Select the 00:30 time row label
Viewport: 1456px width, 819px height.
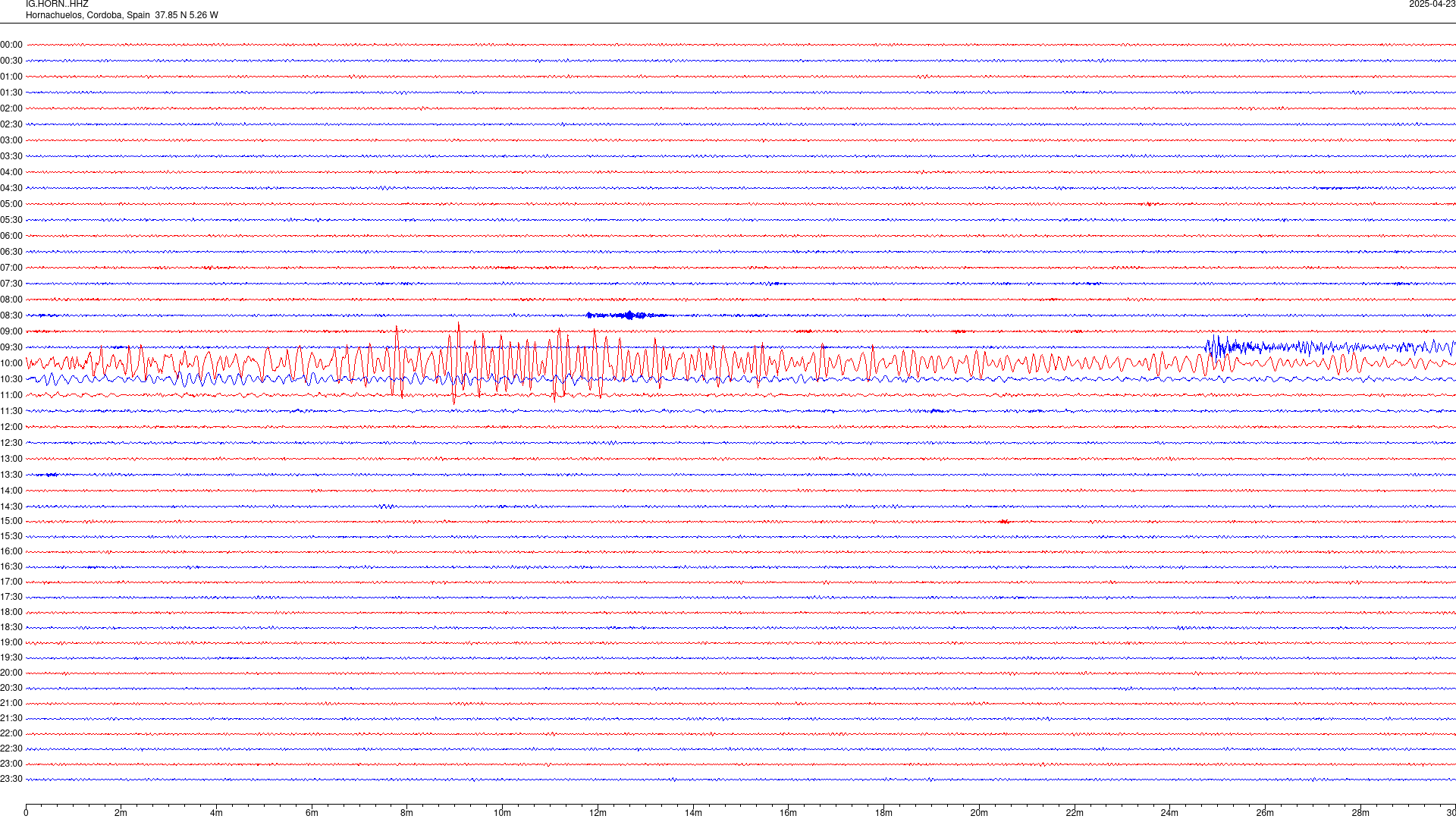point(11,61)
